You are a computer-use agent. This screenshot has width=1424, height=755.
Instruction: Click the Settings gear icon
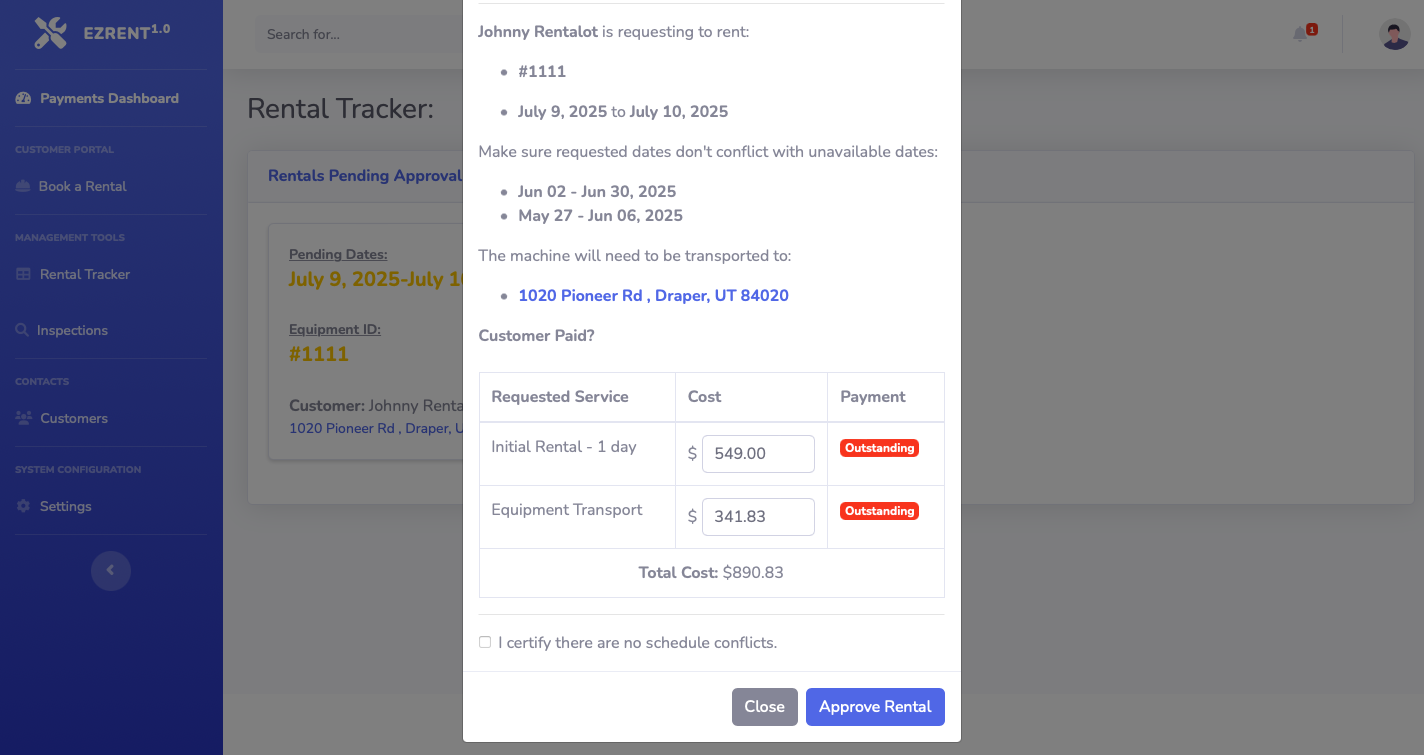click(x=23, y=506)
